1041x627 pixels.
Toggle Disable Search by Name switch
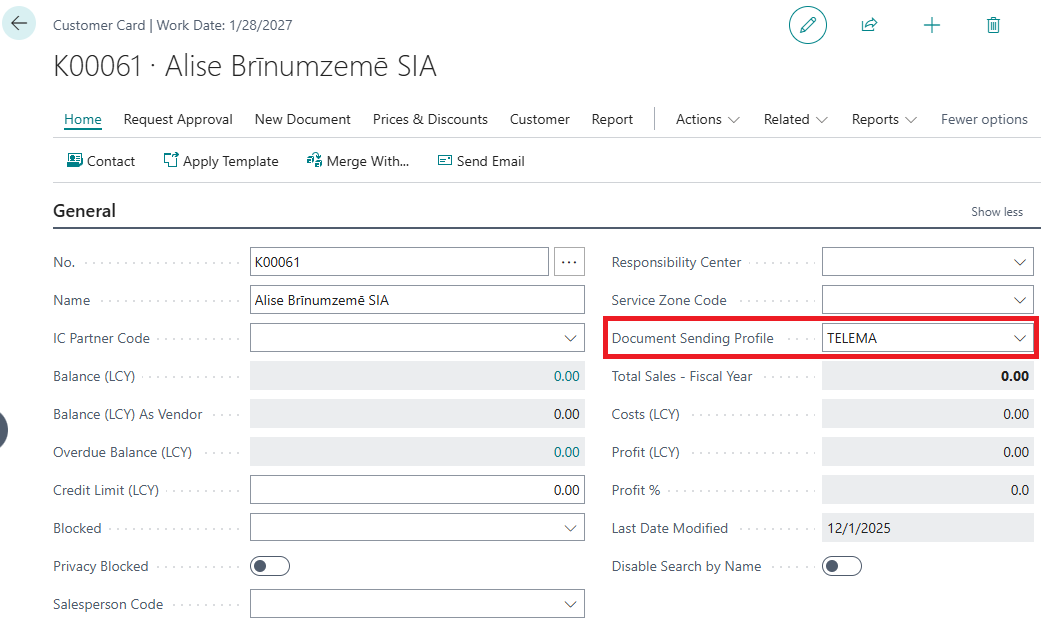(842, 566)
